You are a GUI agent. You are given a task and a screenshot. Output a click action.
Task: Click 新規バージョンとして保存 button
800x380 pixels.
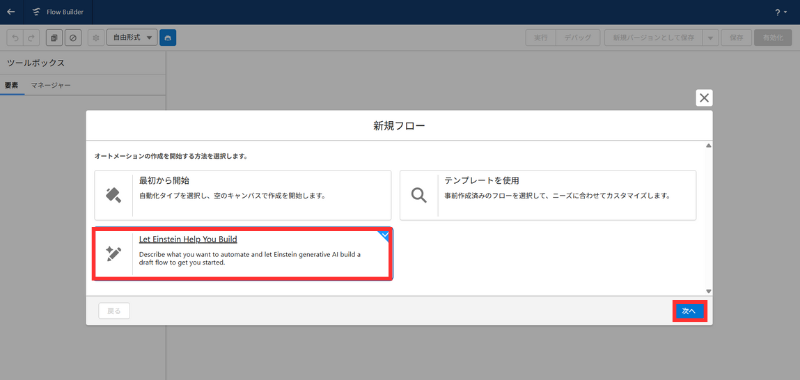[653, 38]
